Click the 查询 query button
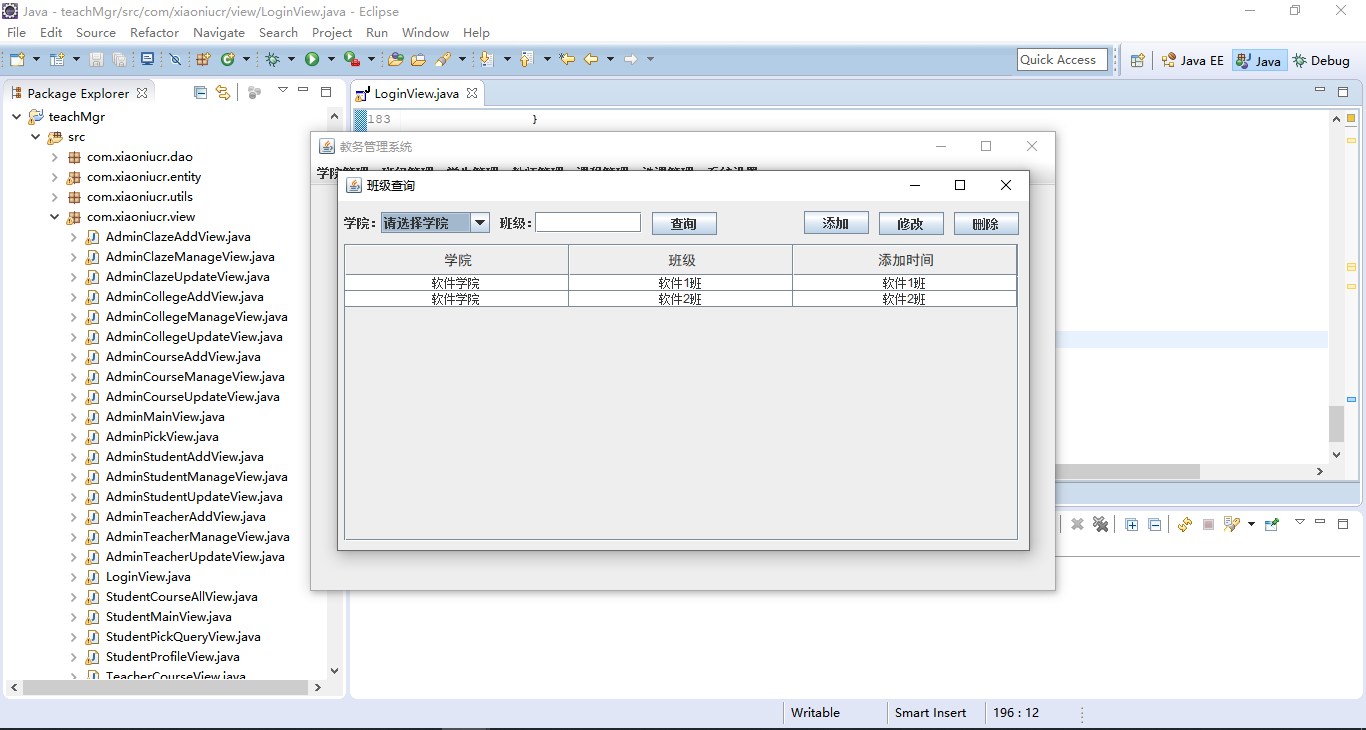The image size is (1366, 730). pyautogui.click(x=684, y=223)
